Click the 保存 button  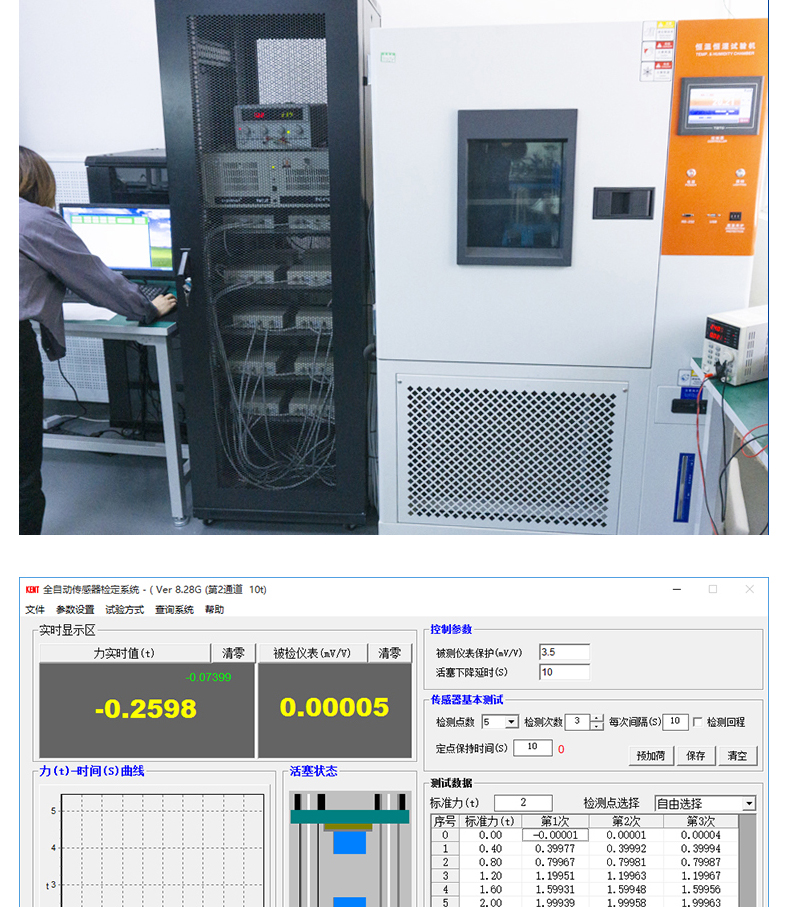[696, 756]
